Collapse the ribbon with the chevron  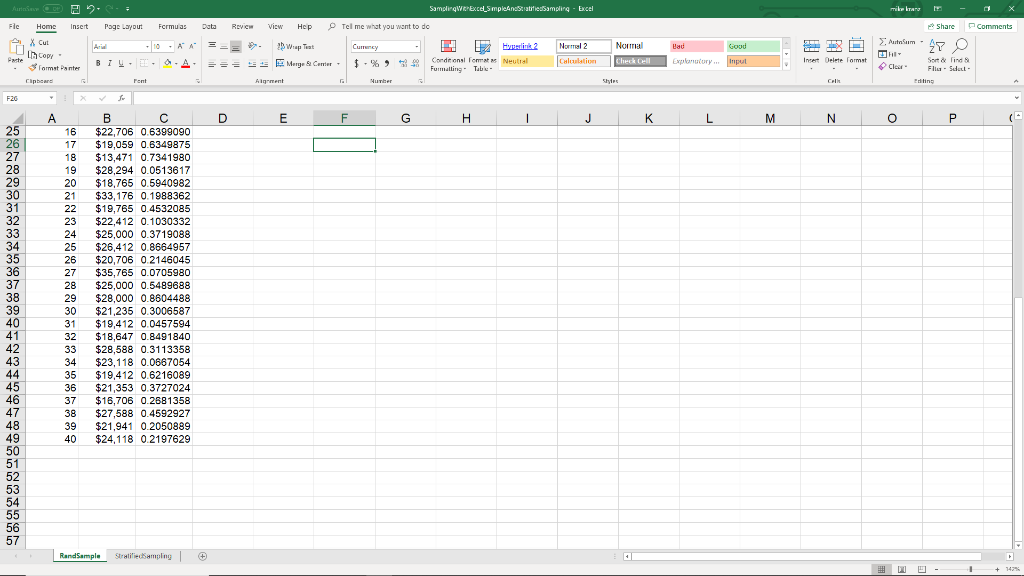pyautogui.click(x=1016, y=81)
